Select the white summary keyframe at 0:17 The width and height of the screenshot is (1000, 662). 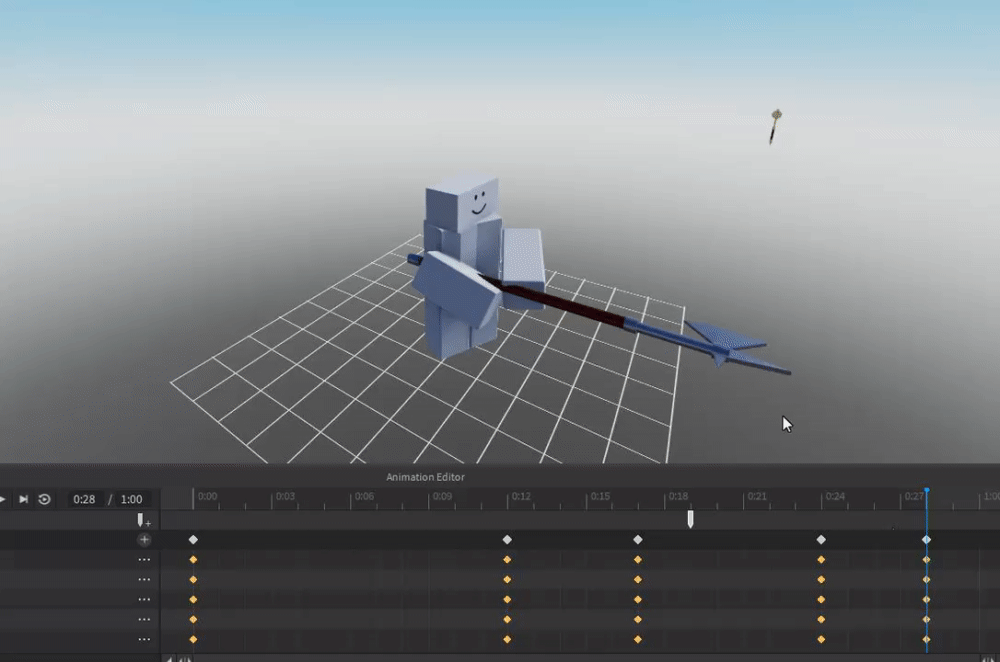pos(638,540)
